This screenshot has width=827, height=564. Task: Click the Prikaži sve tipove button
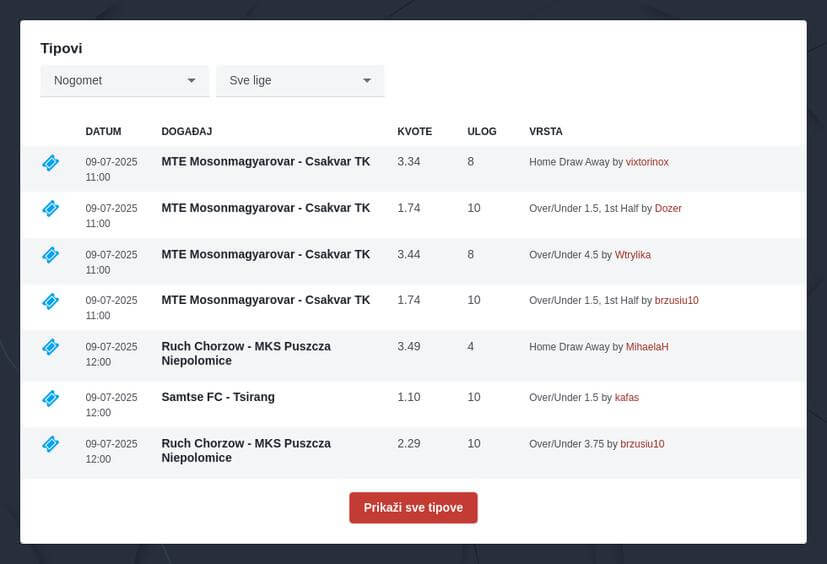[x=414, y=508]
